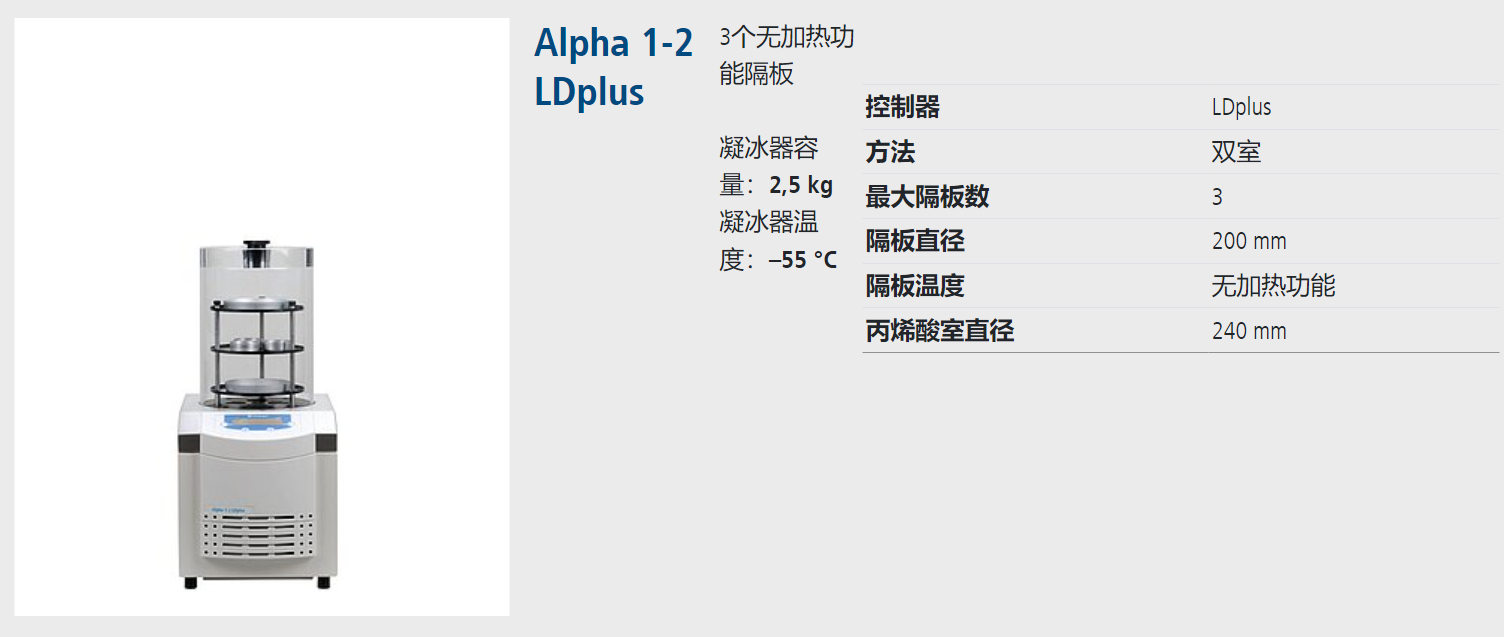Click the 200 mm shelf diameter value
The image size is (1504, 637).
[x=1249, y=242]
